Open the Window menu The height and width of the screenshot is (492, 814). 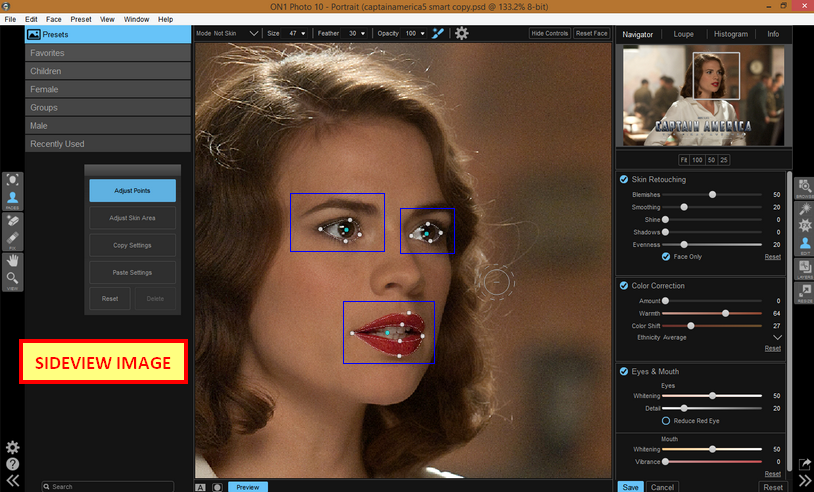pyautogui.click(x=137, y=19)
